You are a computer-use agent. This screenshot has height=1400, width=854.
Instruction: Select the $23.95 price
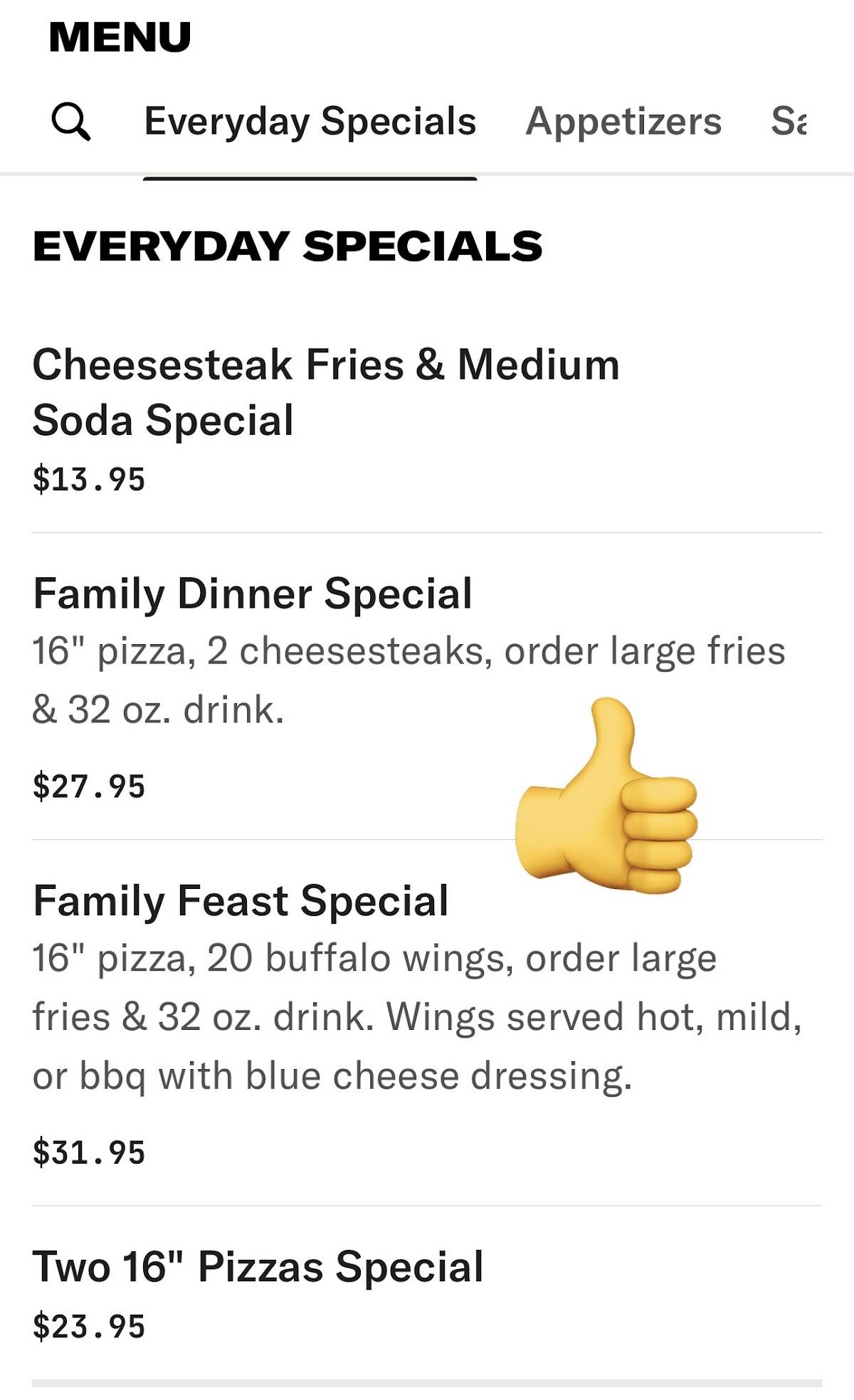pyautogui.click(x=89, y=1327)
